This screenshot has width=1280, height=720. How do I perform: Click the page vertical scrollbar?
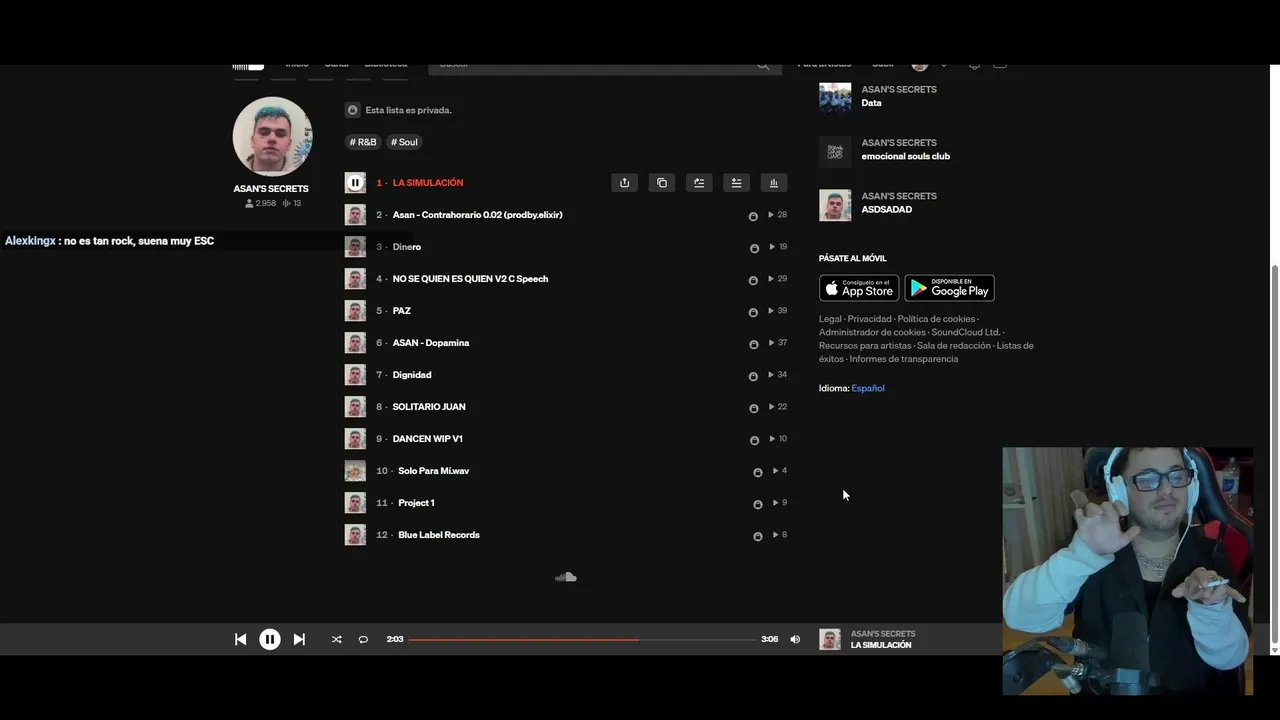click(1274, 455)
